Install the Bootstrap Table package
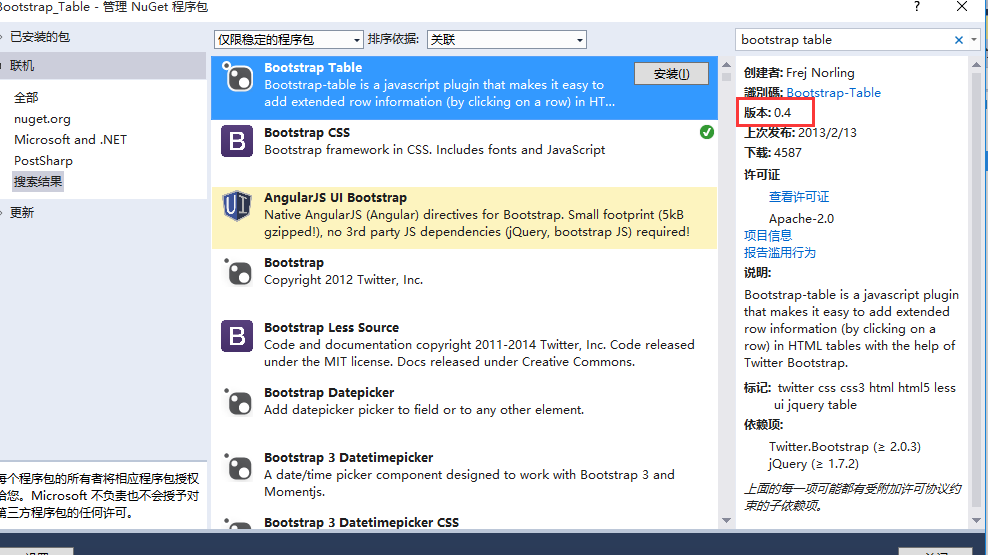This screenshot has width=988, height=555. (x=671, y=74)
